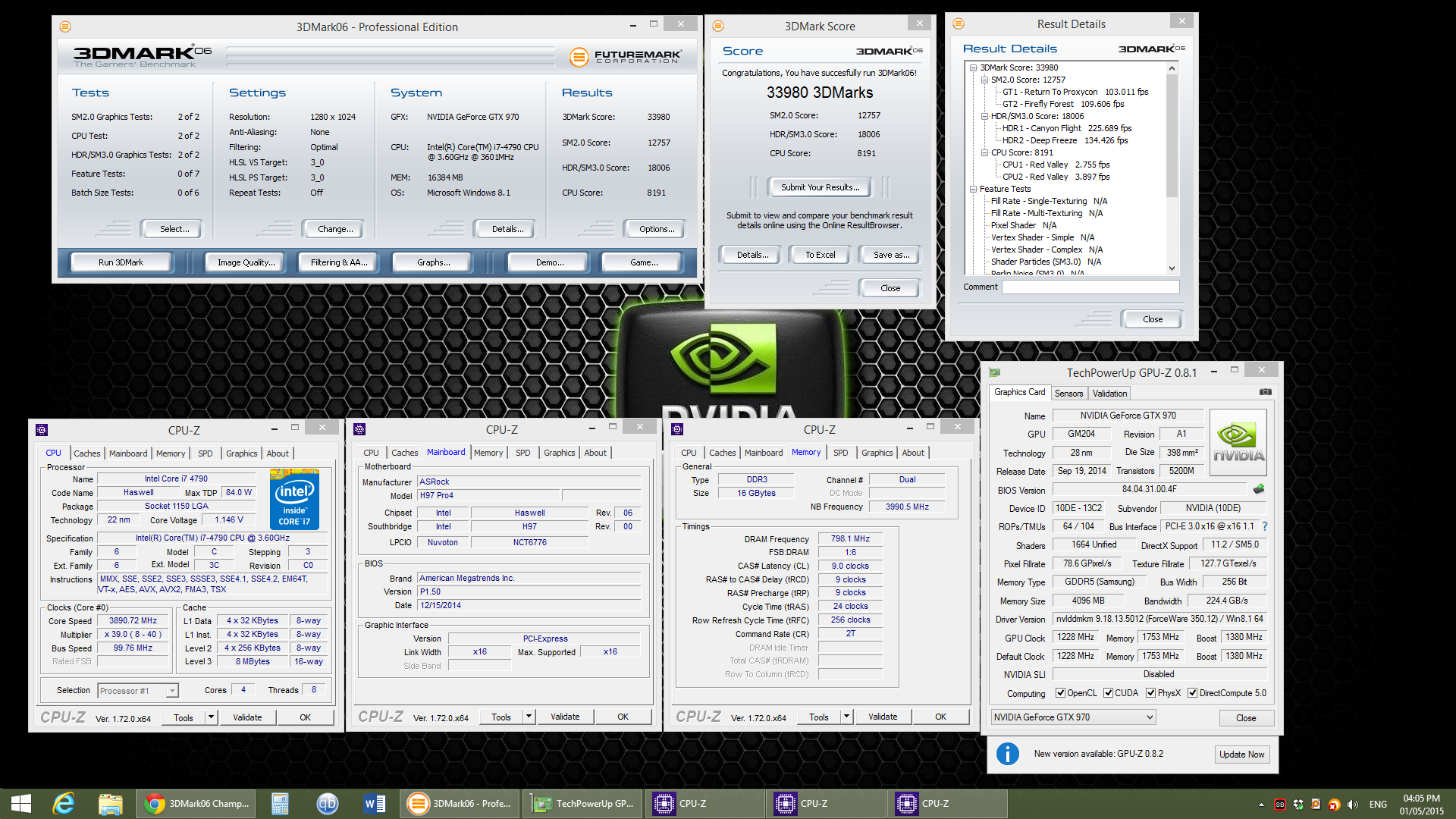Click the Comment input field
Viewport: 1456px width, 819px height.
(1090, 287)
